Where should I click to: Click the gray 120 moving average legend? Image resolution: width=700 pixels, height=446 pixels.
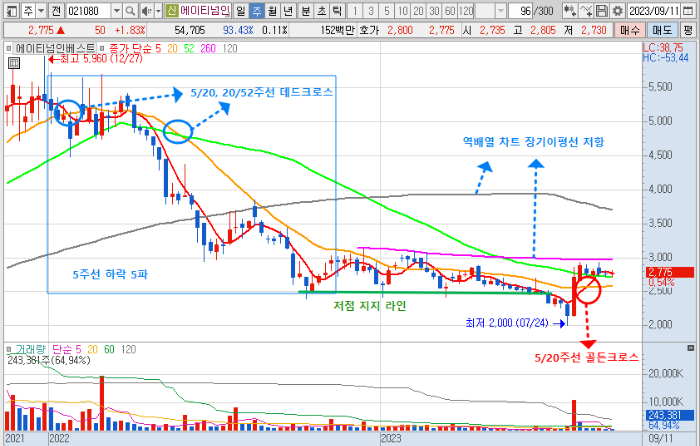coord(229,48)
